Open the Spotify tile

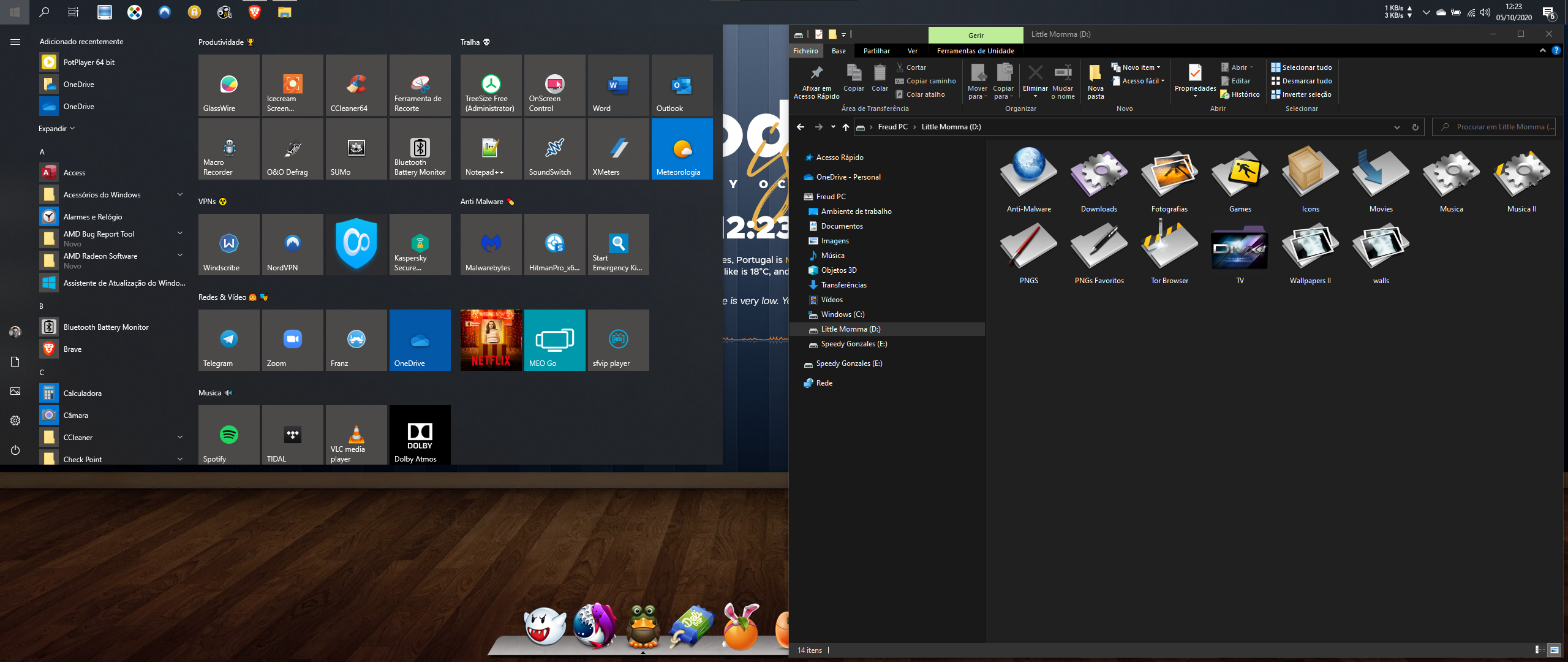pos(229,435)
